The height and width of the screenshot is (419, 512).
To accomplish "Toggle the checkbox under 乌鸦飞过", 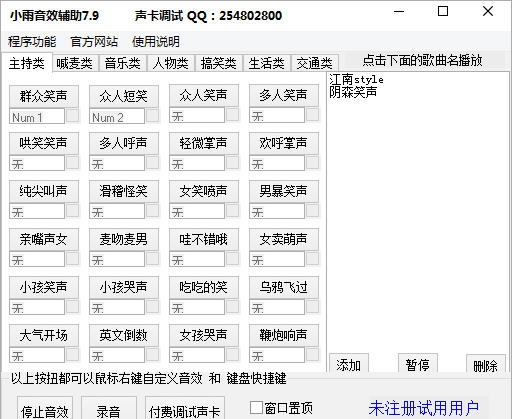I will click(x=312, y=307).
